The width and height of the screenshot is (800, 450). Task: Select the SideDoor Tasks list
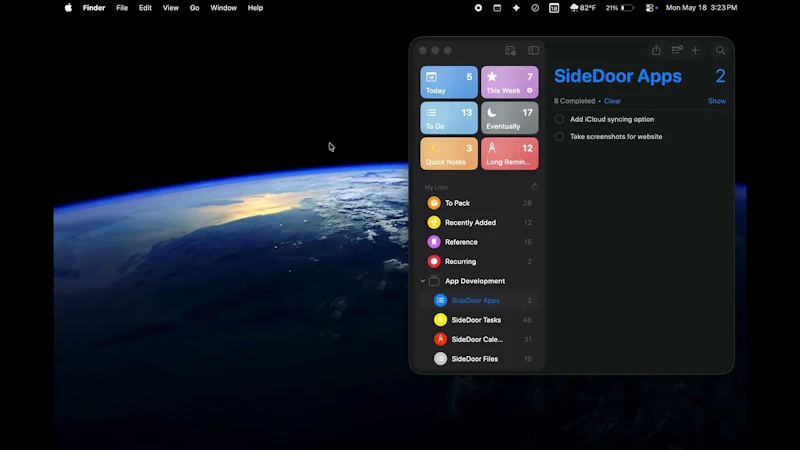479,320
